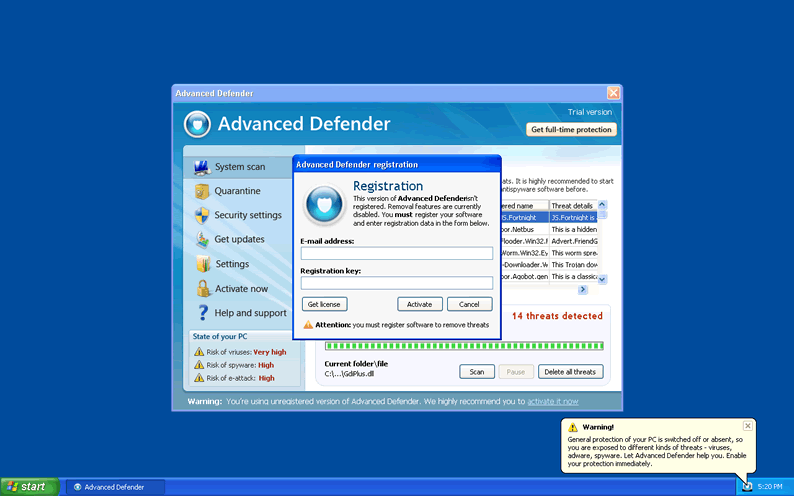
Task: Click the system tray shield icon
Action: (x=747, y=486)
